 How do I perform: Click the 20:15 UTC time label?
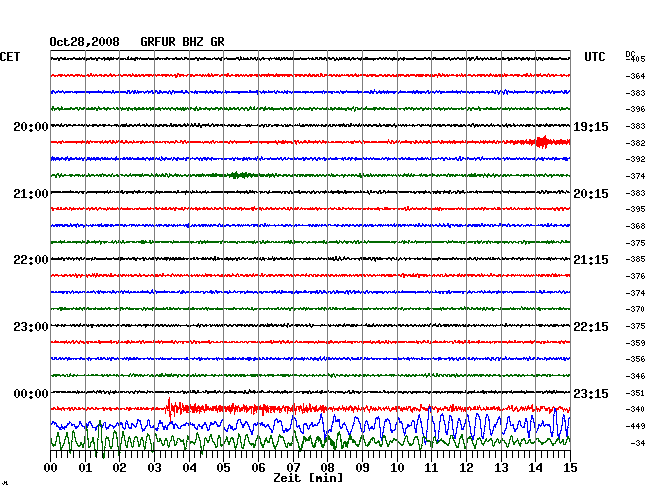(x=591, y=194)
